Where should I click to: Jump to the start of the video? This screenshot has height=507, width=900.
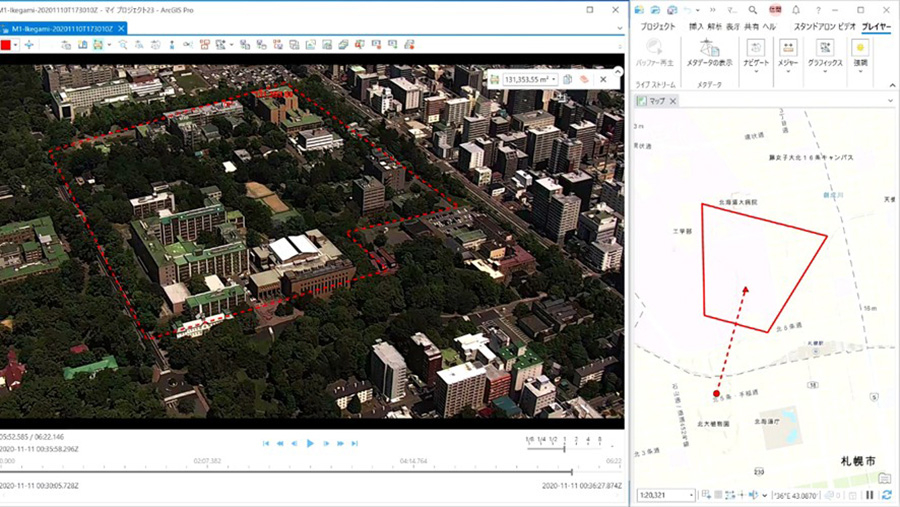click(x=266, y=443)
